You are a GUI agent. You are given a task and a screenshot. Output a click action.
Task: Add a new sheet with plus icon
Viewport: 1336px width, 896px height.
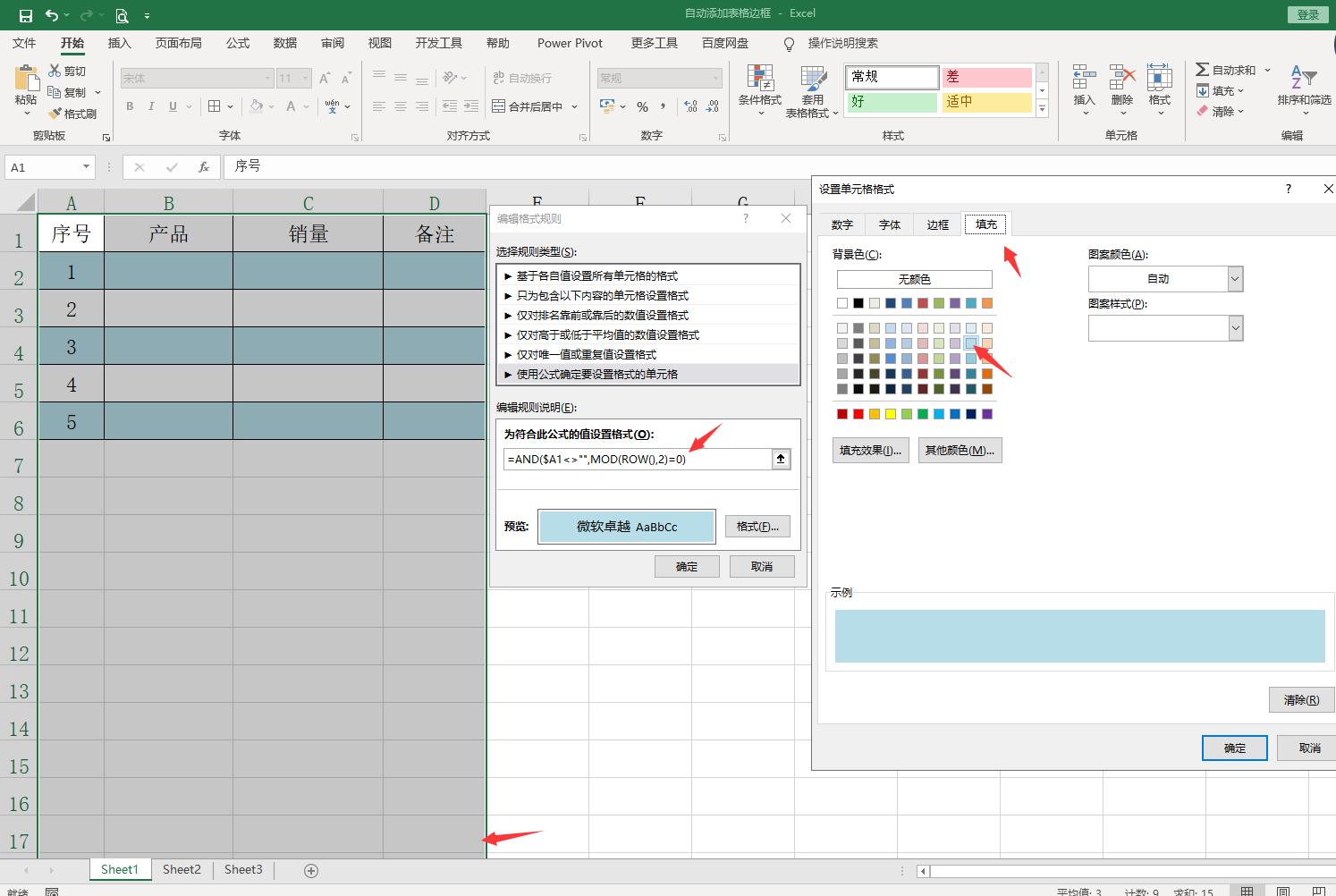coord(311,870)
